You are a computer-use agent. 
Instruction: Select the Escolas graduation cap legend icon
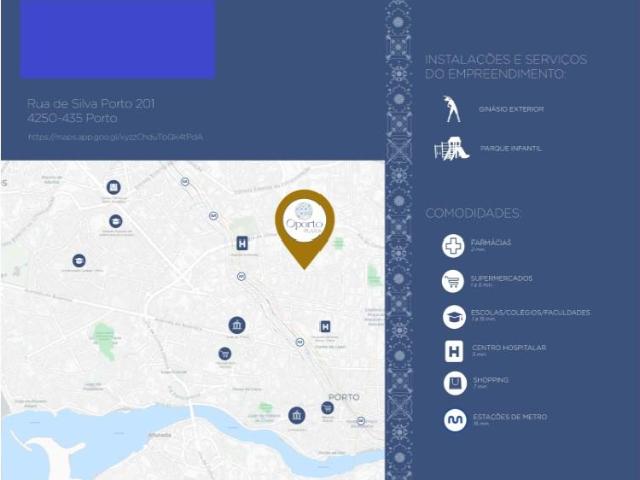coord(454,317)
